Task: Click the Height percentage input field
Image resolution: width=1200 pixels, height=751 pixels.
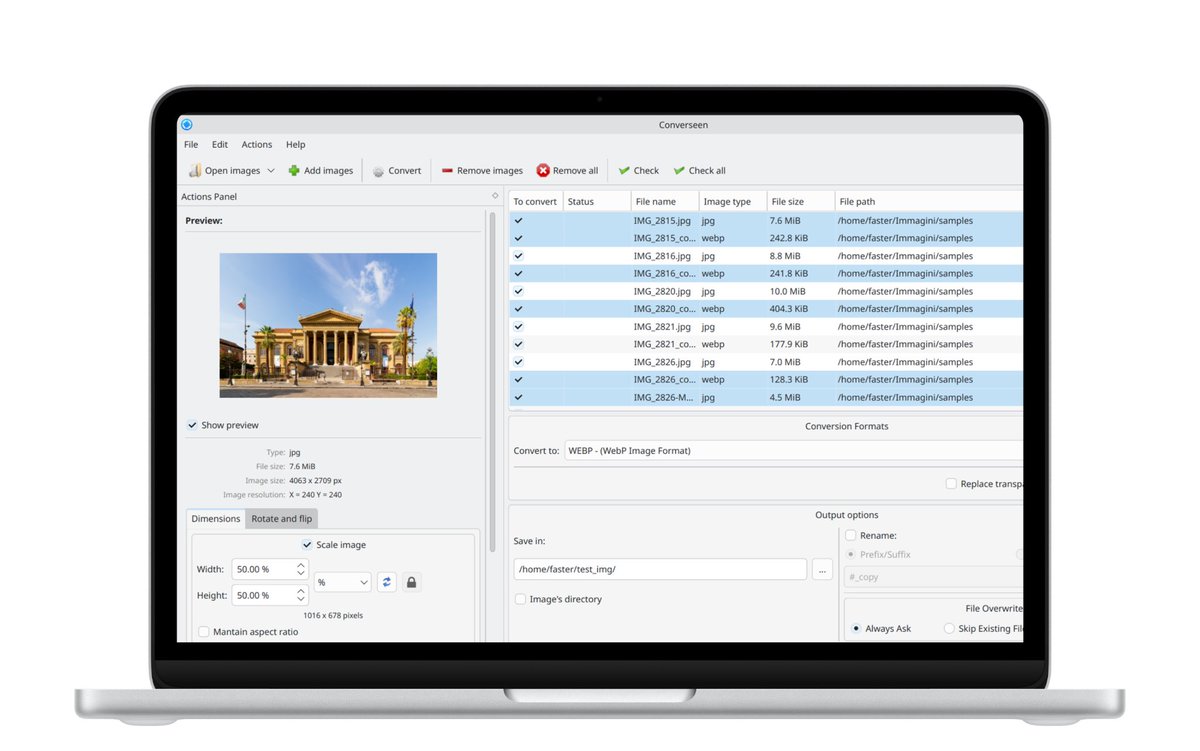Action: point(264,595)
